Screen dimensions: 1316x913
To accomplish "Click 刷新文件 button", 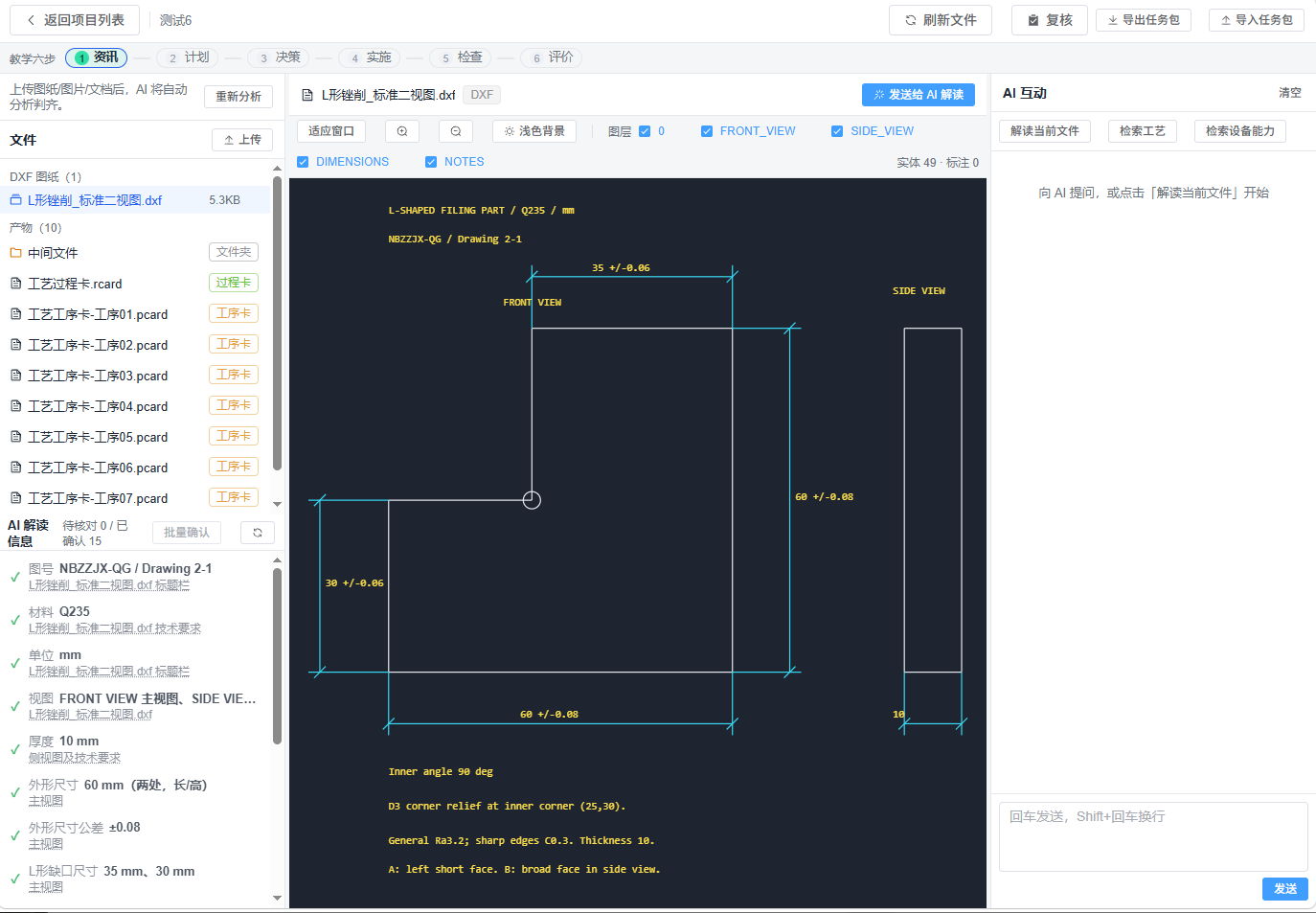I will [941, 20].
